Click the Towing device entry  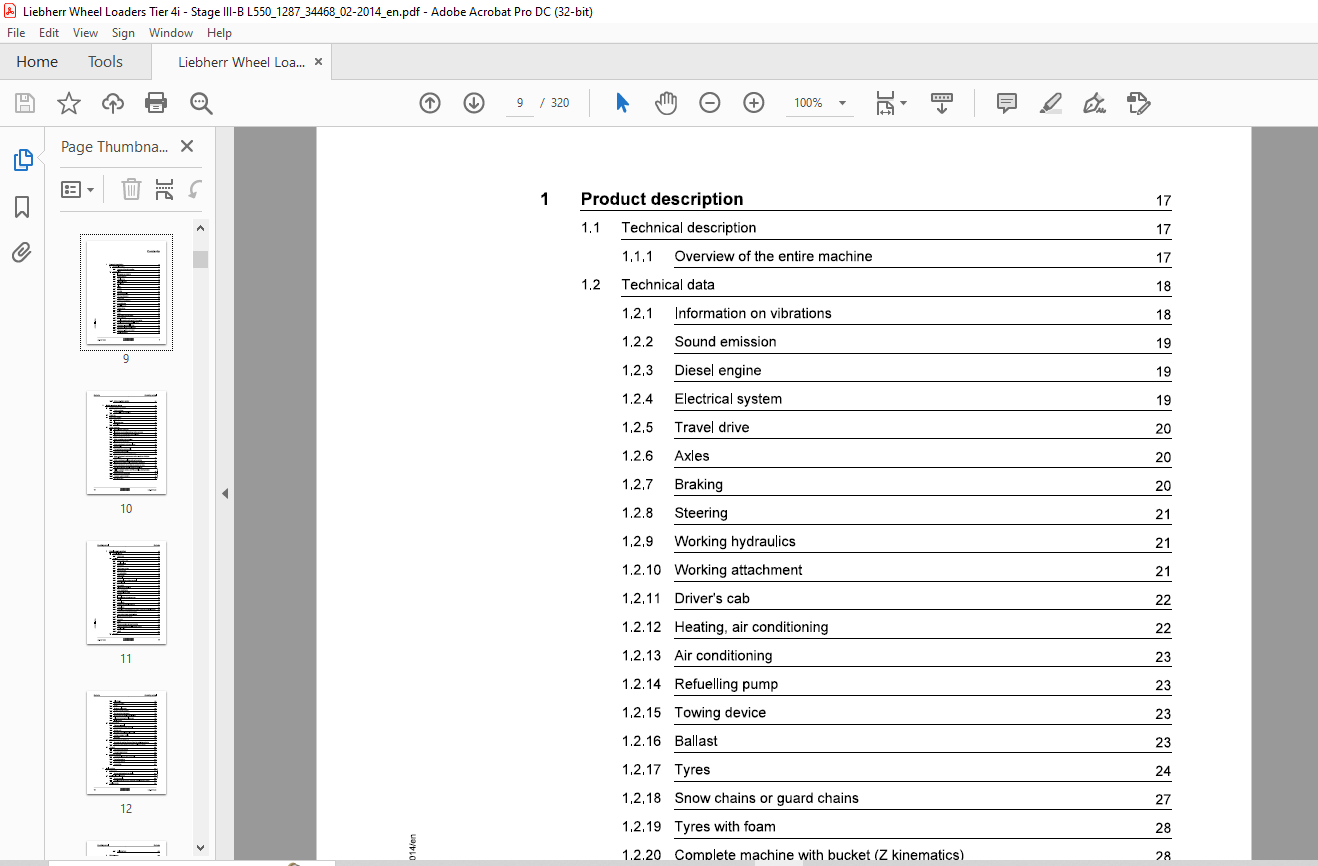[720, 713]
